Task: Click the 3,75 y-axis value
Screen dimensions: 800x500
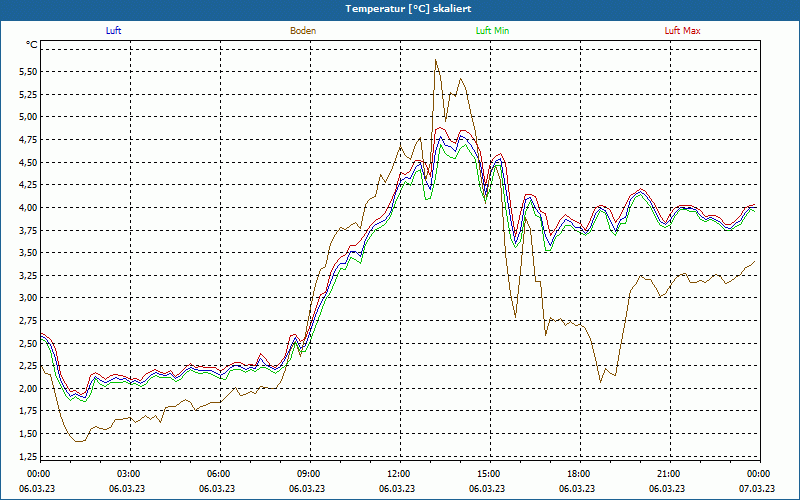Action: tap(28, 230)
